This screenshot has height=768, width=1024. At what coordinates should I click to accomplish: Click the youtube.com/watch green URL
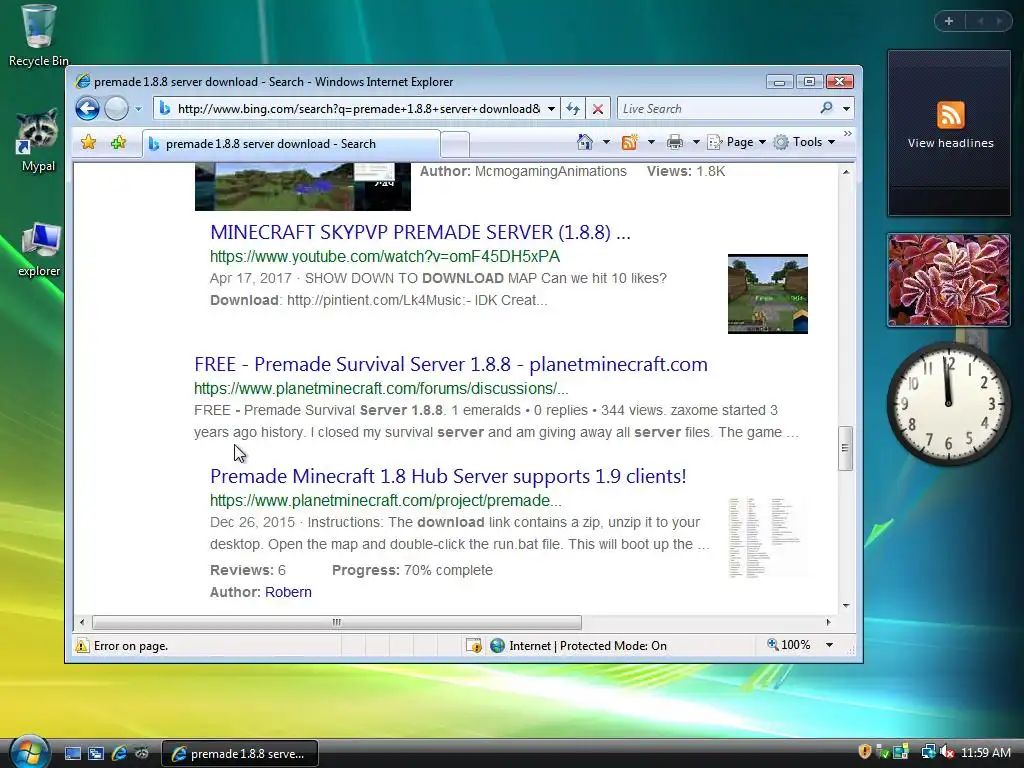click(385, 257)
